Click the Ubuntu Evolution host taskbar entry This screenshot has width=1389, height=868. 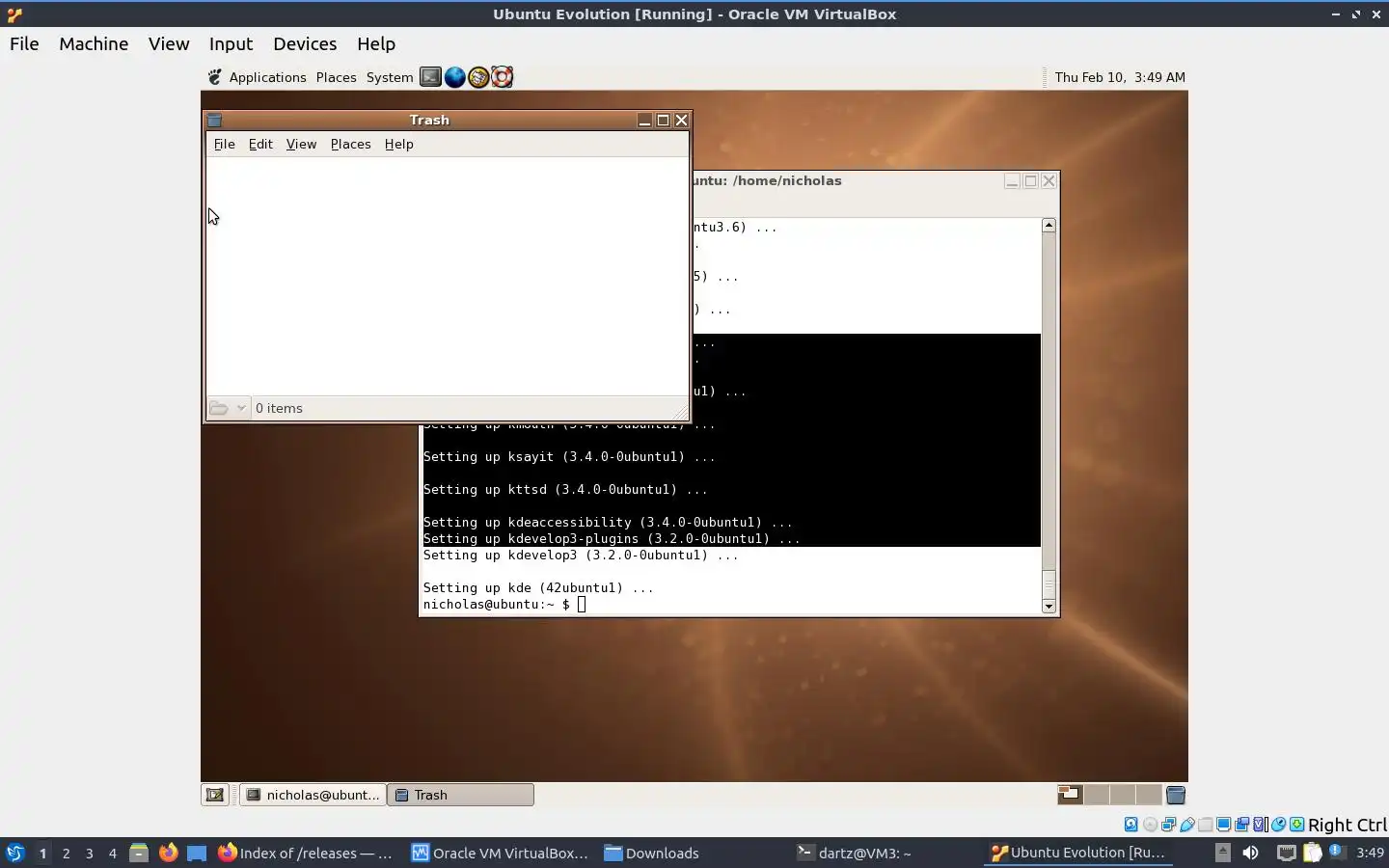[x=1078, y=853]
